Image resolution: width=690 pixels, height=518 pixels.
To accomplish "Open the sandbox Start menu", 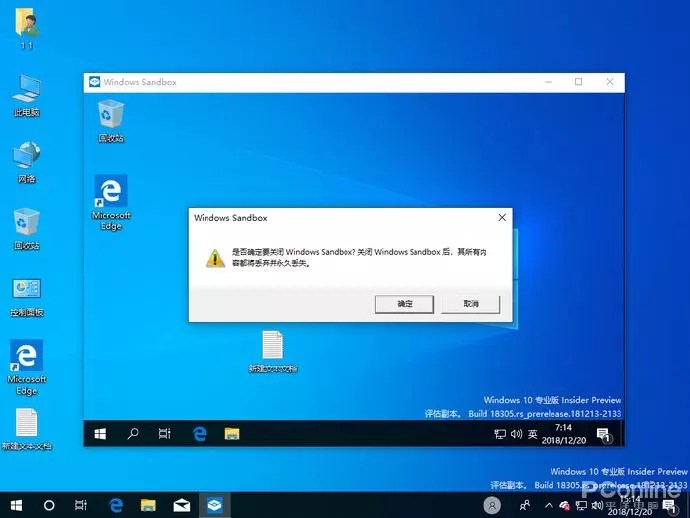I will tap(100, 434).
